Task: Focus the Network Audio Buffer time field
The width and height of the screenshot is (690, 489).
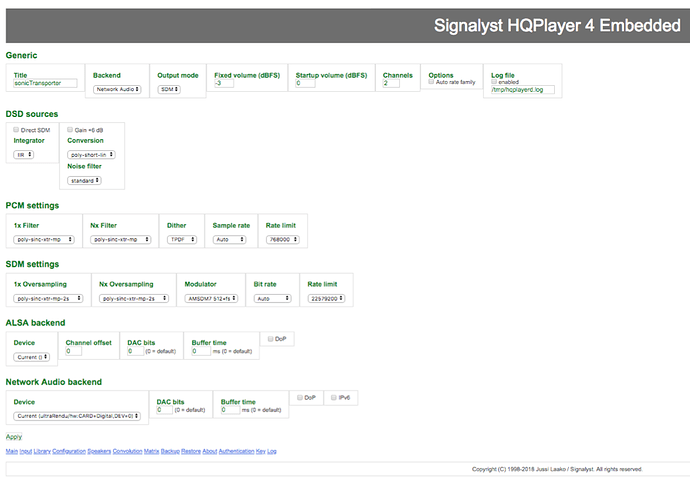Action: click(x=230, y=410)
